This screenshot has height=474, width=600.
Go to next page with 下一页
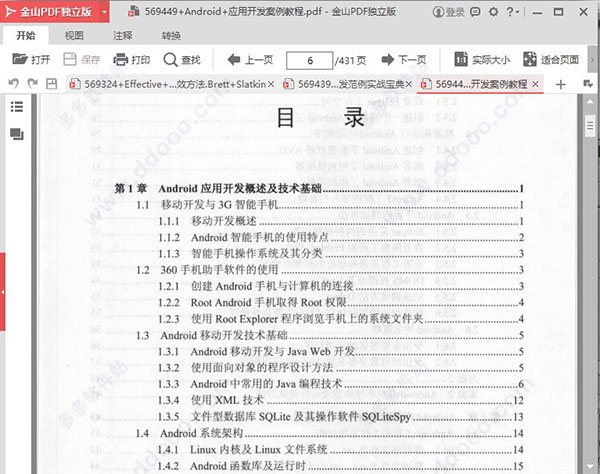(404, 60)
